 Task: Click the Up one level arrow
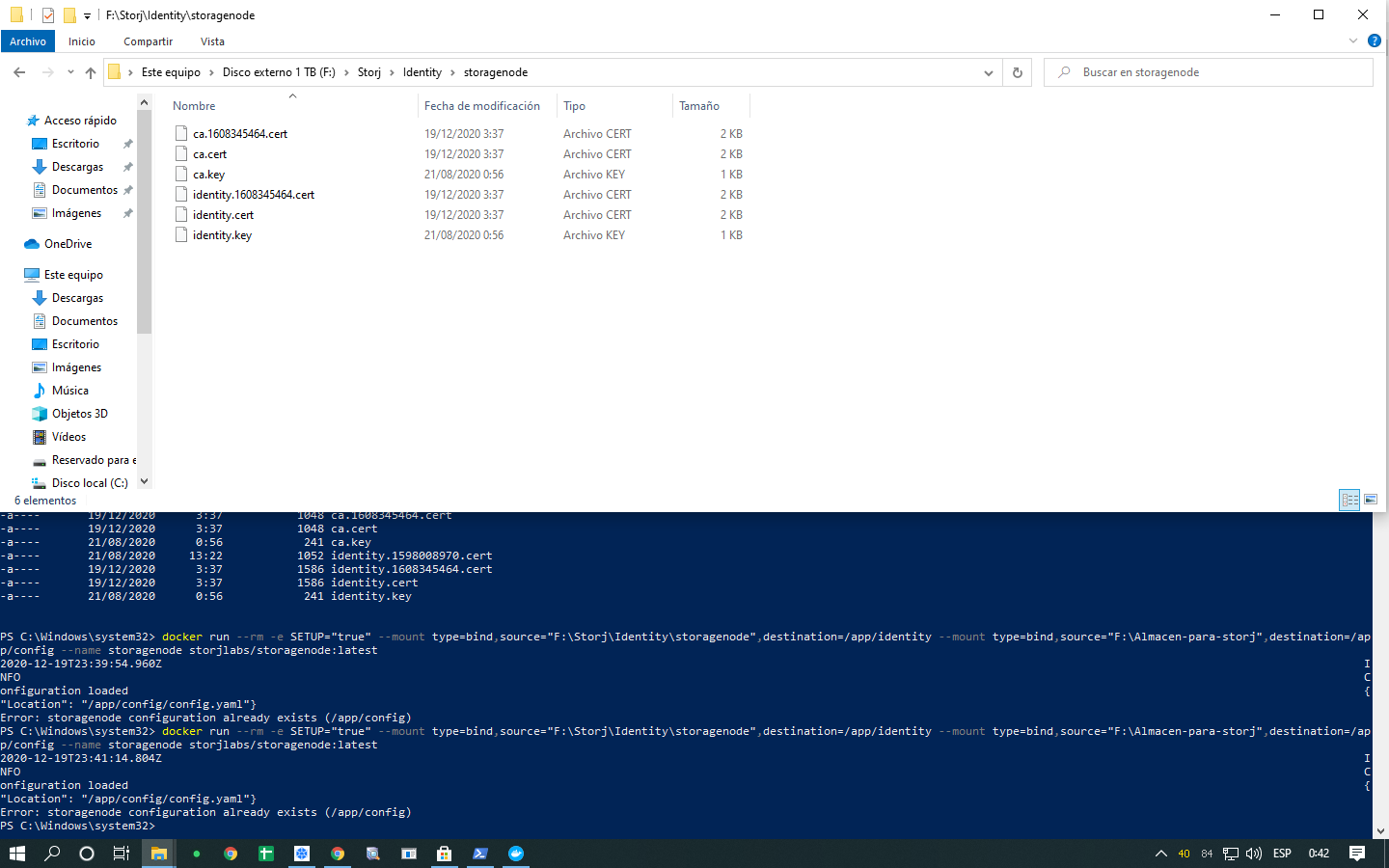[x=91, y=72]
